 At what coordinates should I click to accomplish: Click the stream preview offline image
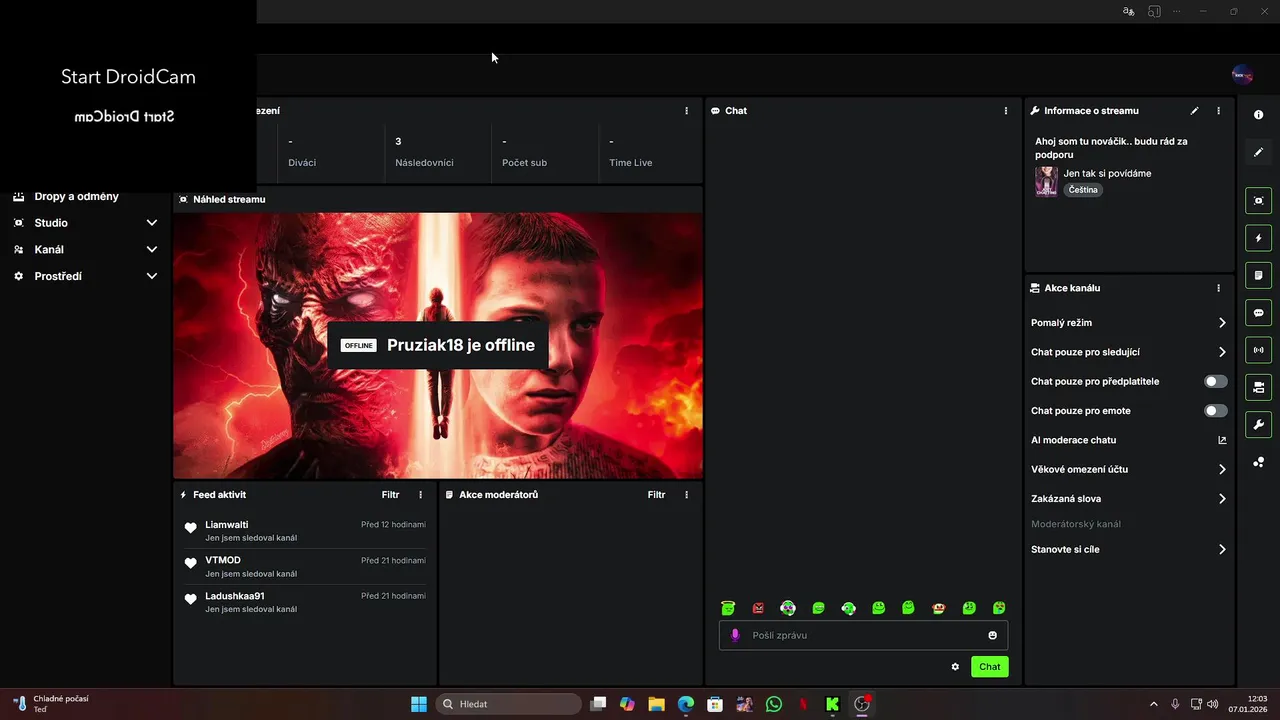[438, 345]
